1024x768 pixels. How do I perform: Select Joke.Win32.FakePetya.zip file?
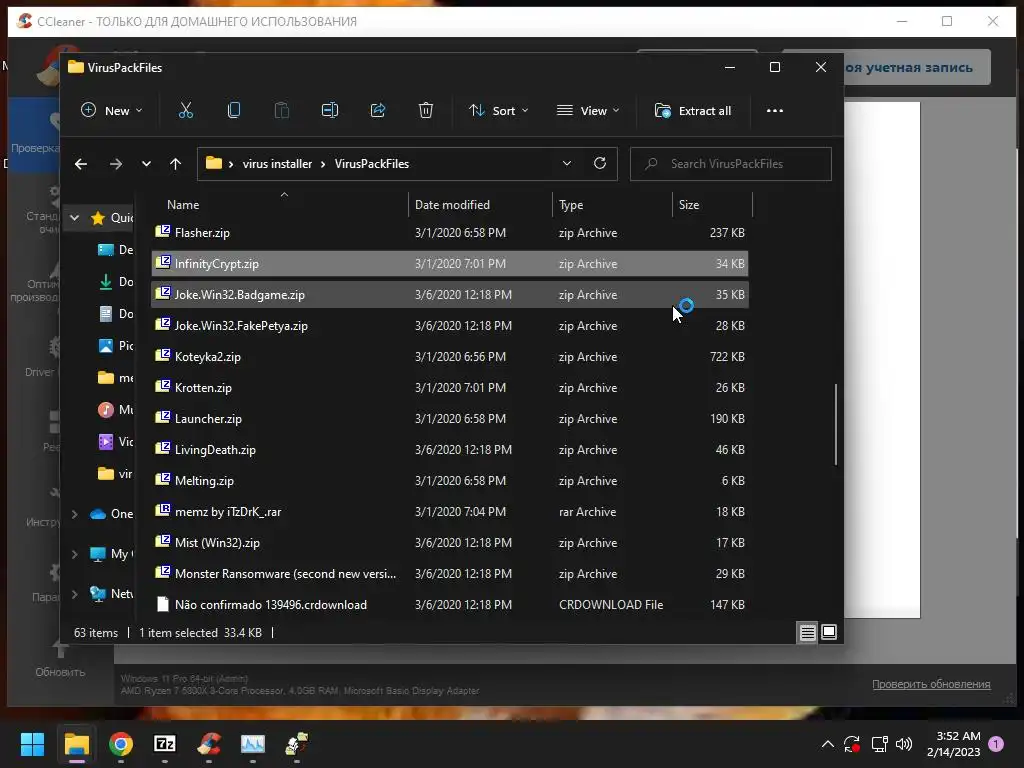pos(449,326)
